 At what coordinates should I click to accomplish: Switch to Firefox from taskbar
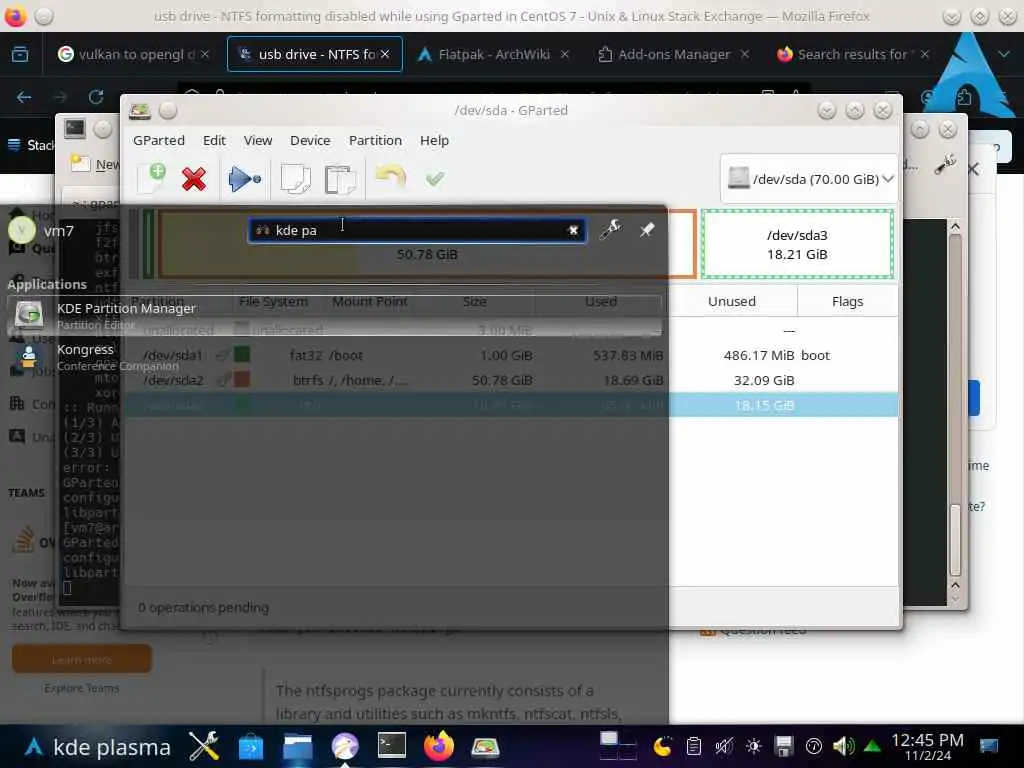tap(439, 746)
